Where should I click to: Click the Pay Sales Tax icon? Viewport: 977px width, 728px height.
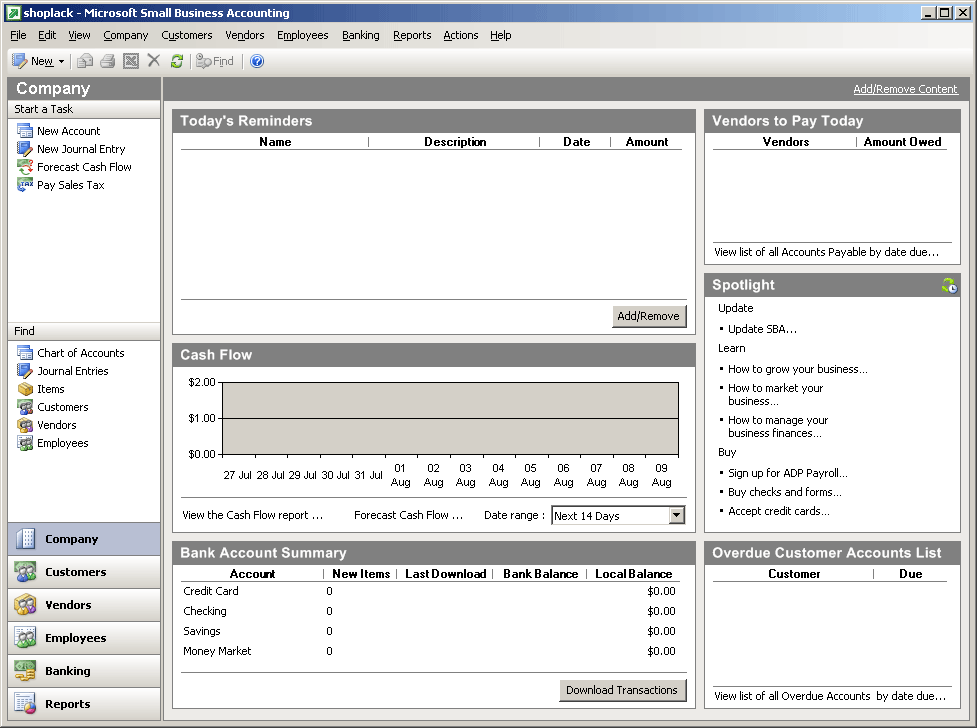click(25, 185)
